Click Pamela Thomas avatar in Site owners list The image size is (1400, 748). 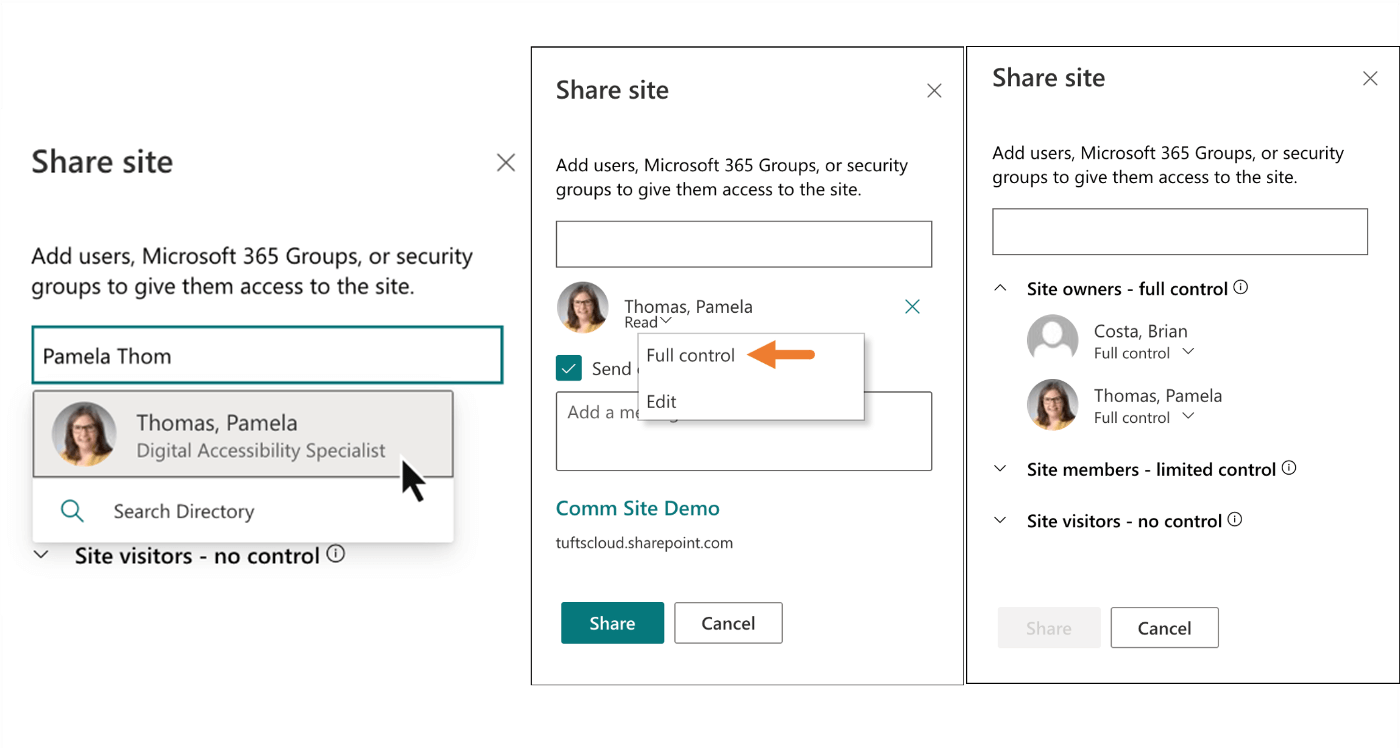click(1052, 405)
